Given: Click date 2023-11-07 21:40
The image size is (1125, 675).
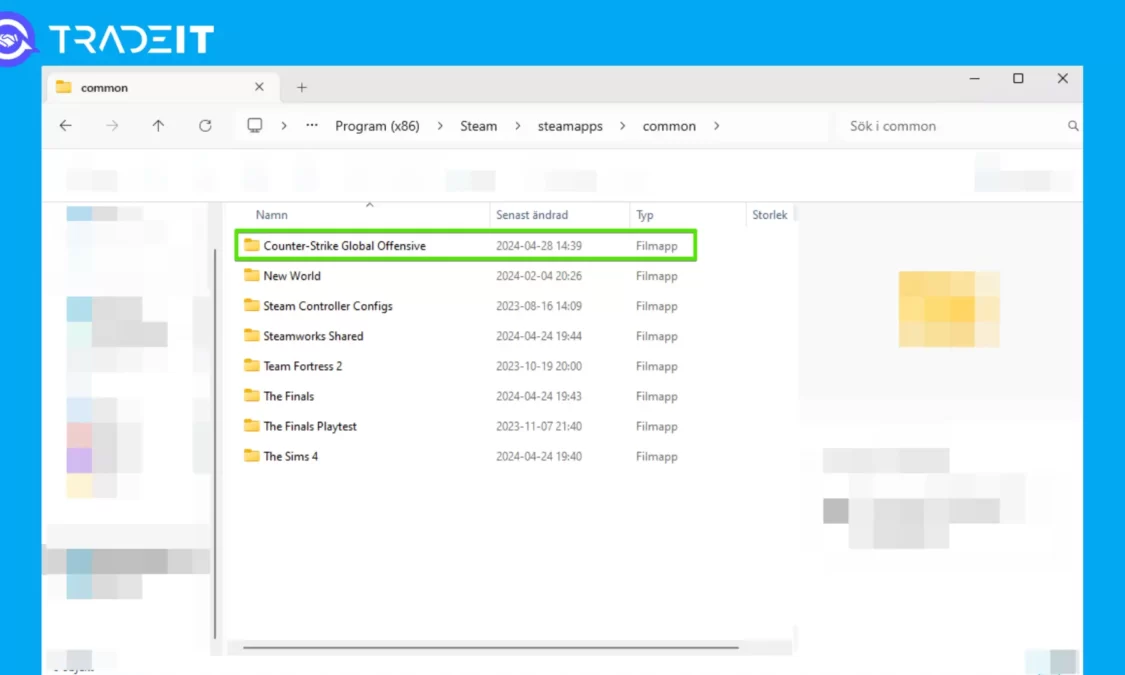Looking at the screenshot, I should 539,426.
